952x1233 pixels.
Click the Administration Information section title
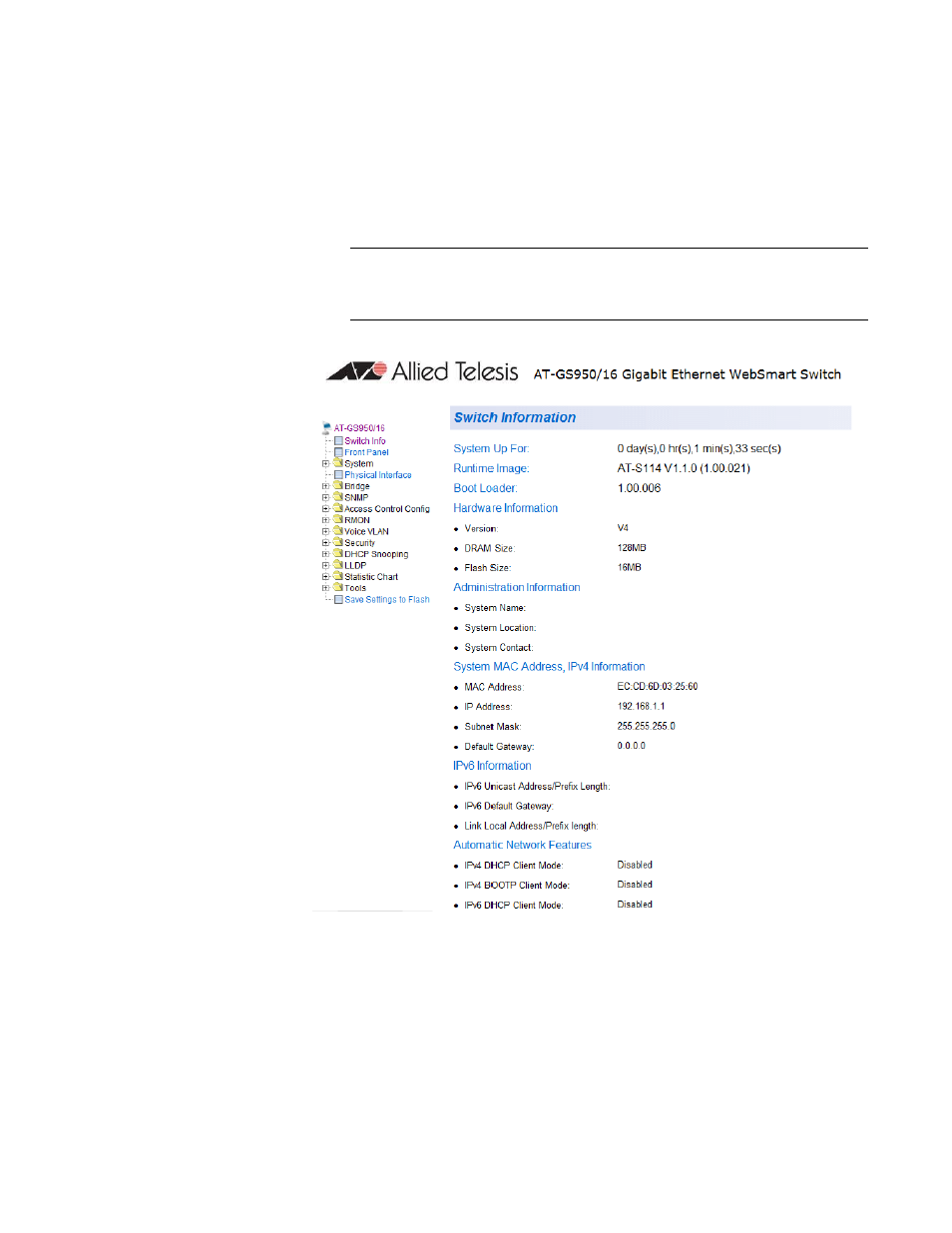[517, 587]
